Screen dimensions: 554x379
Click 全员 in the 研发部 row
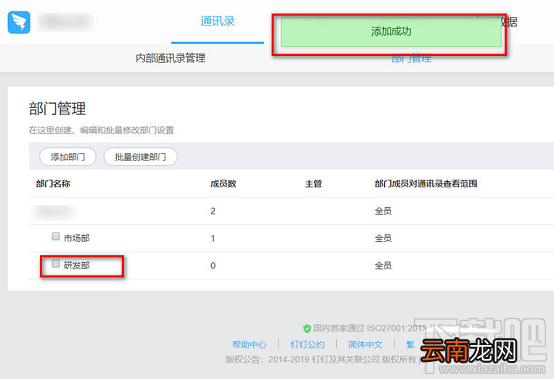click(x=383, y=266)
